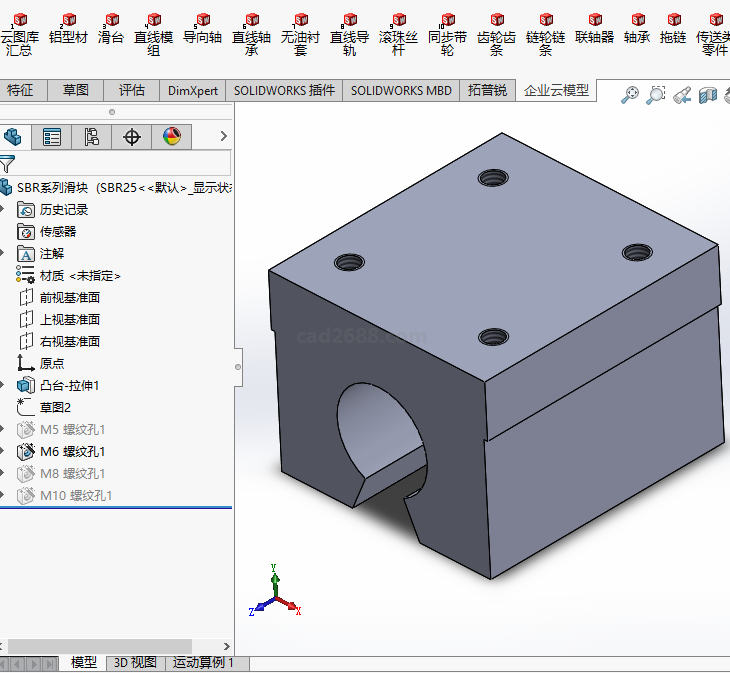Expand the 凸台-拉伸1 feature
Viewport: 730px width, 673px height.
5,386
